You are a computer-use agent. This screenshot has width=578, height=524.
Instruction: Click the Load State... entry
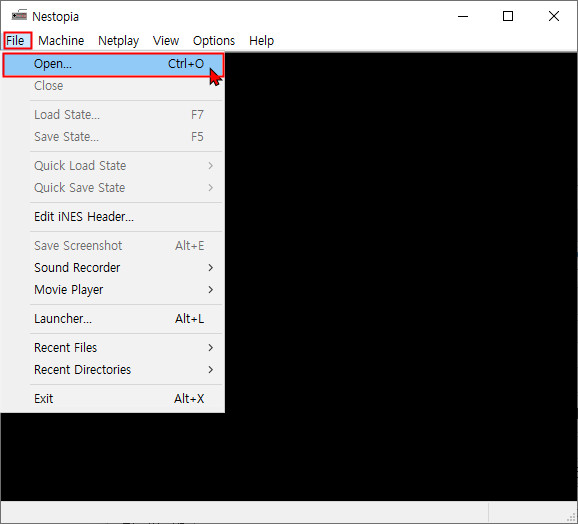click(113, 115)
